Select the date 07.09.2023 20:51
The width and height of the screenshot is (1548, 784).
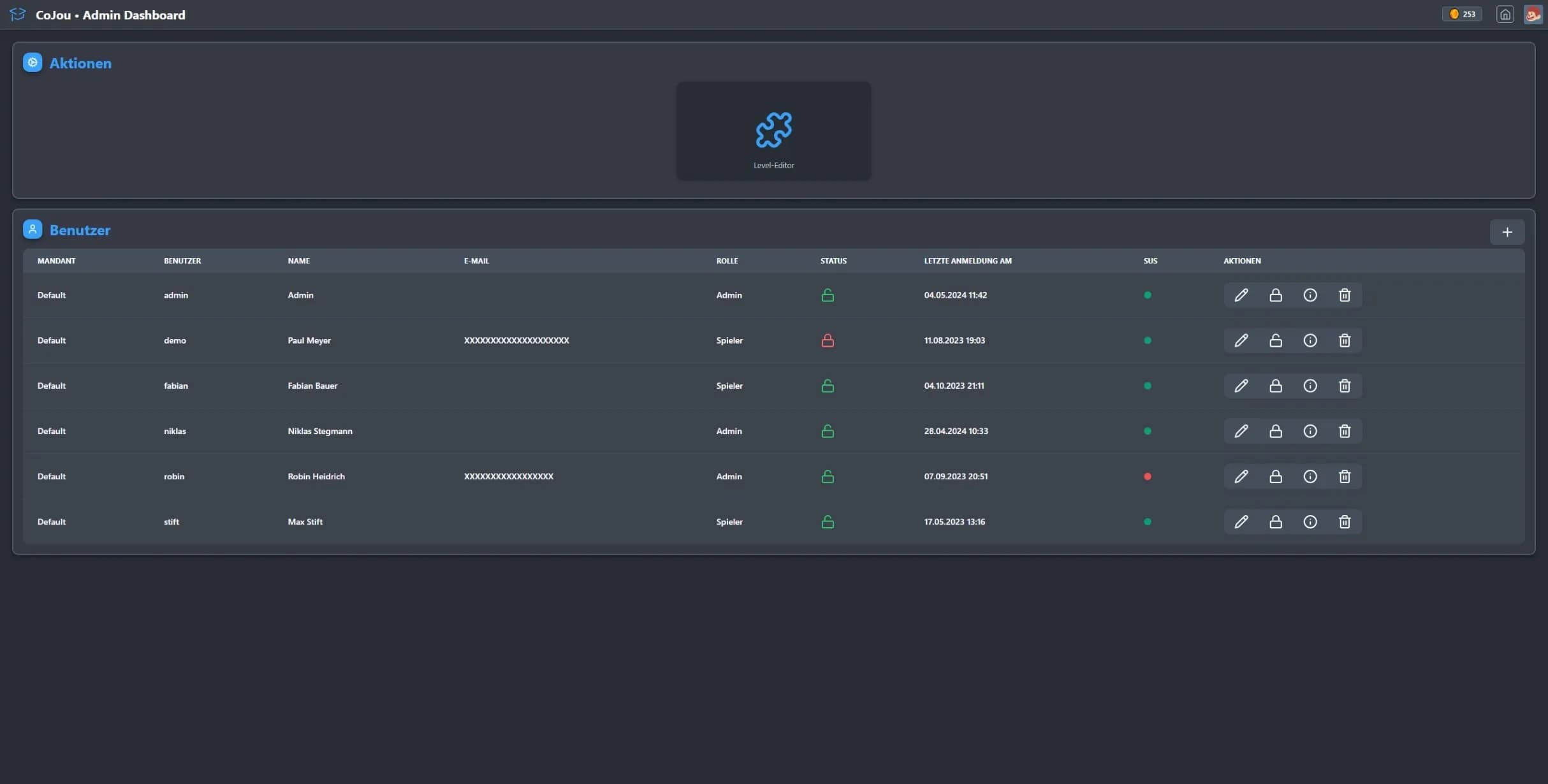click(x=955, y=476)
